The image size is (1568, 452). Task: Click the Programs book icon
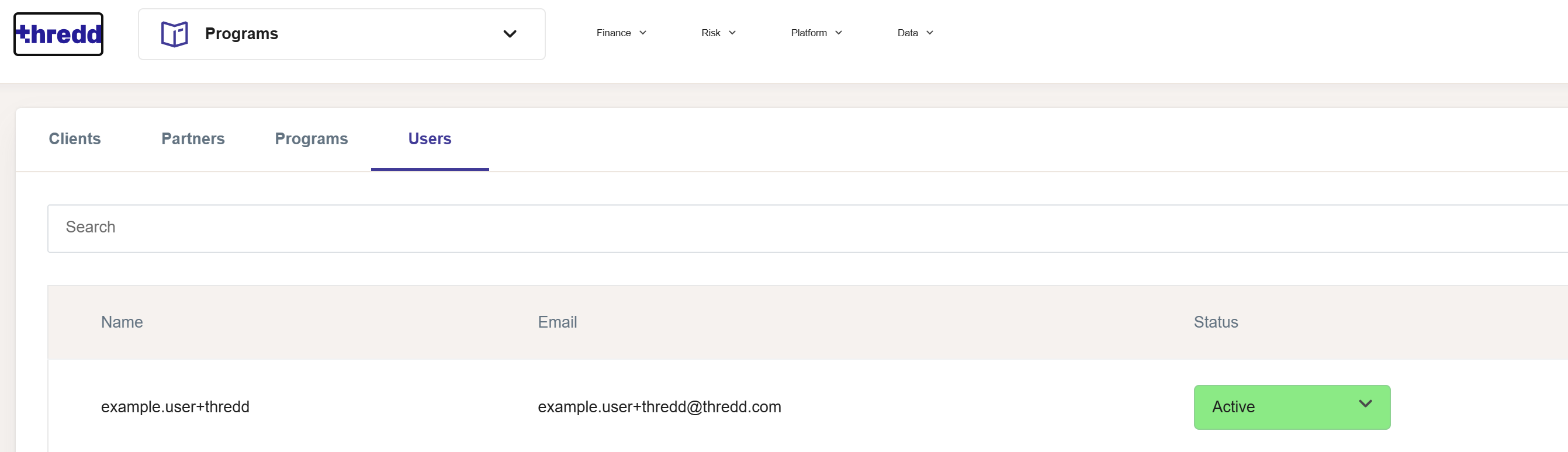175,34
